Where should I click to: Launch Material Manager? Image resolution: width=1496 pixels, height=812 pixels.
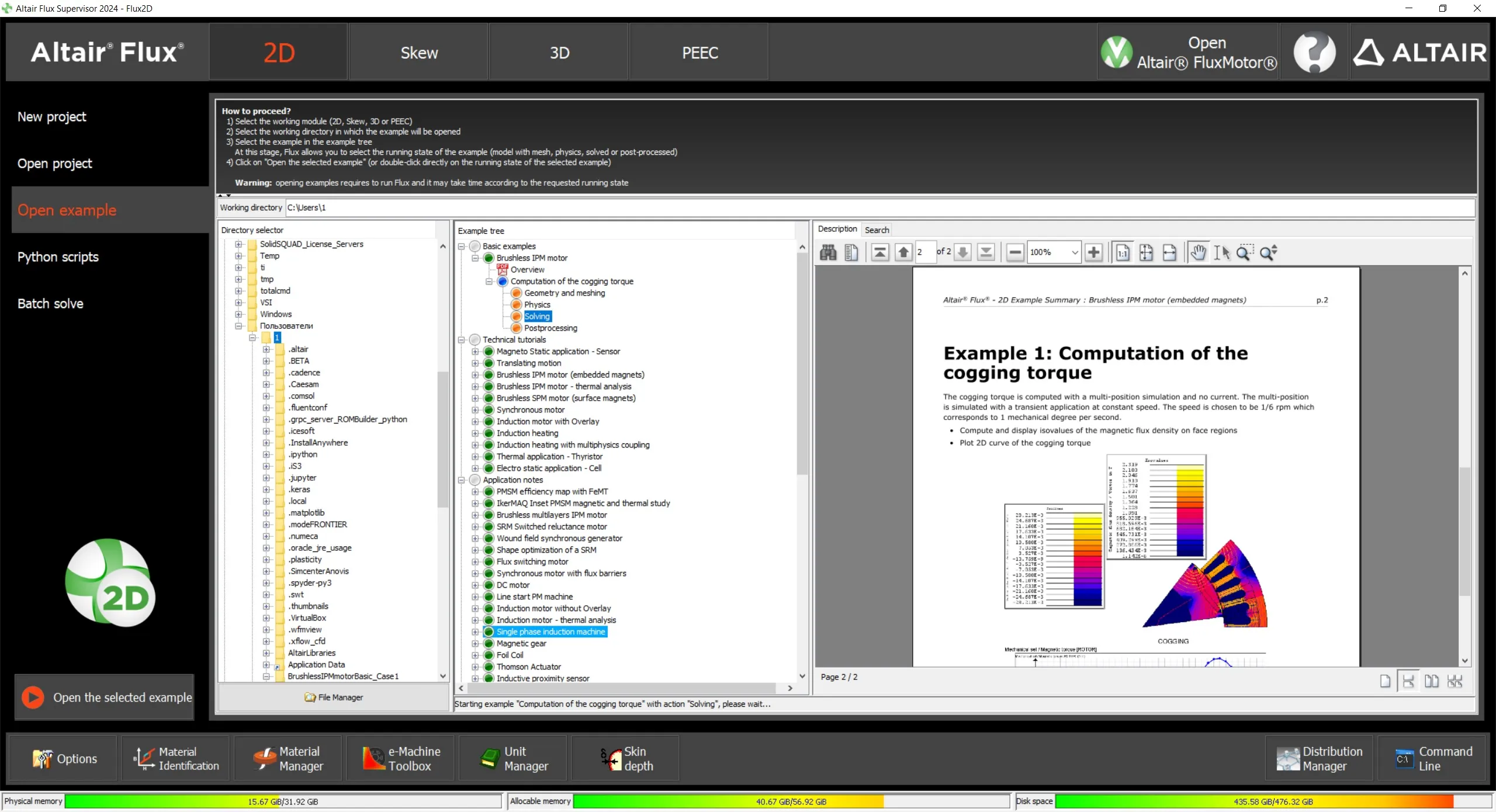click(288, 758)
